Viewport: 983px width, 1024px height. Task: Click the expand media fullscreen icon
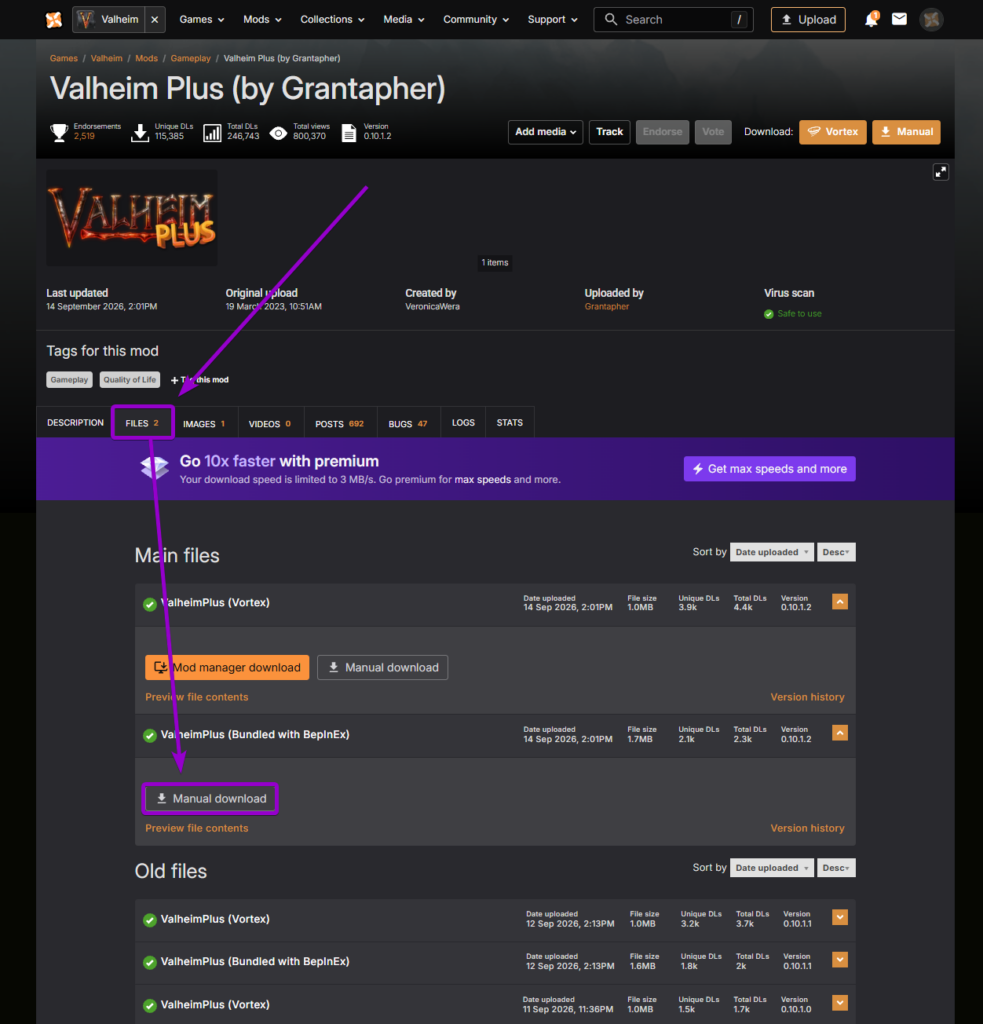click(941, 172)
